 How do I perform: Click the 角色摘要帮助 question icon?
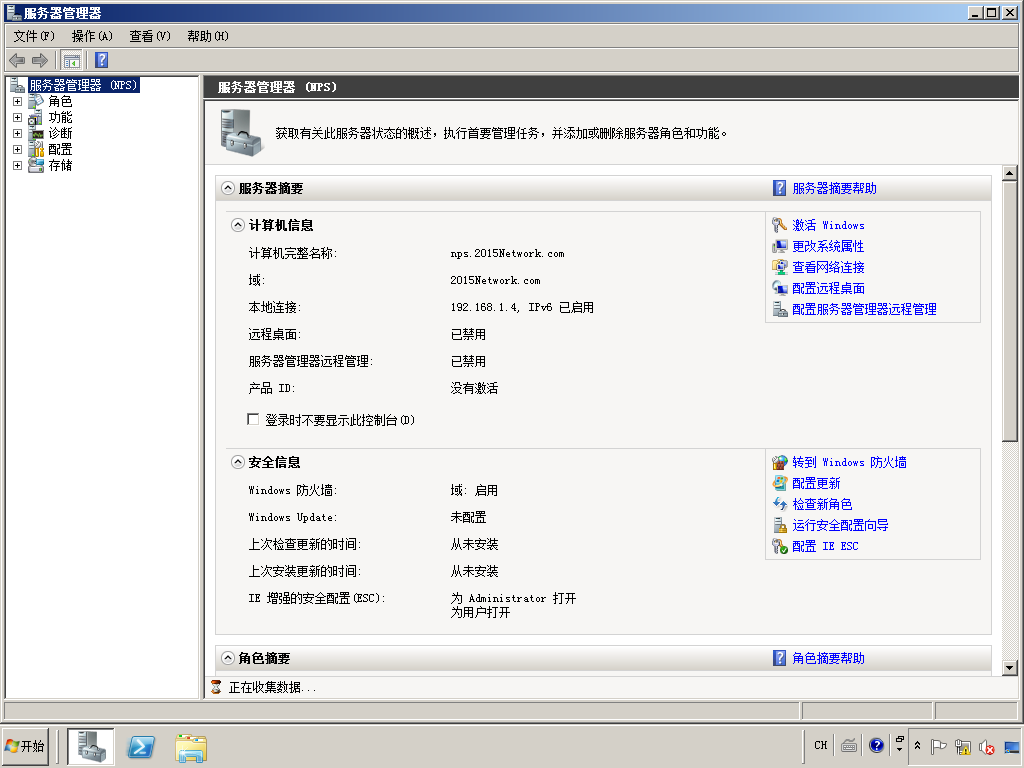click(779, 658)
